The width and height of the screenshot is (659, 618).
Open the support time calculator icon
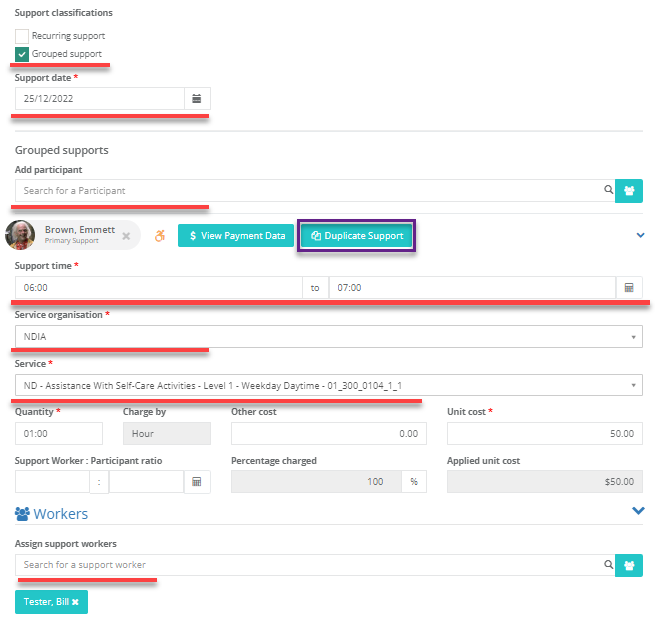[629, 288]
